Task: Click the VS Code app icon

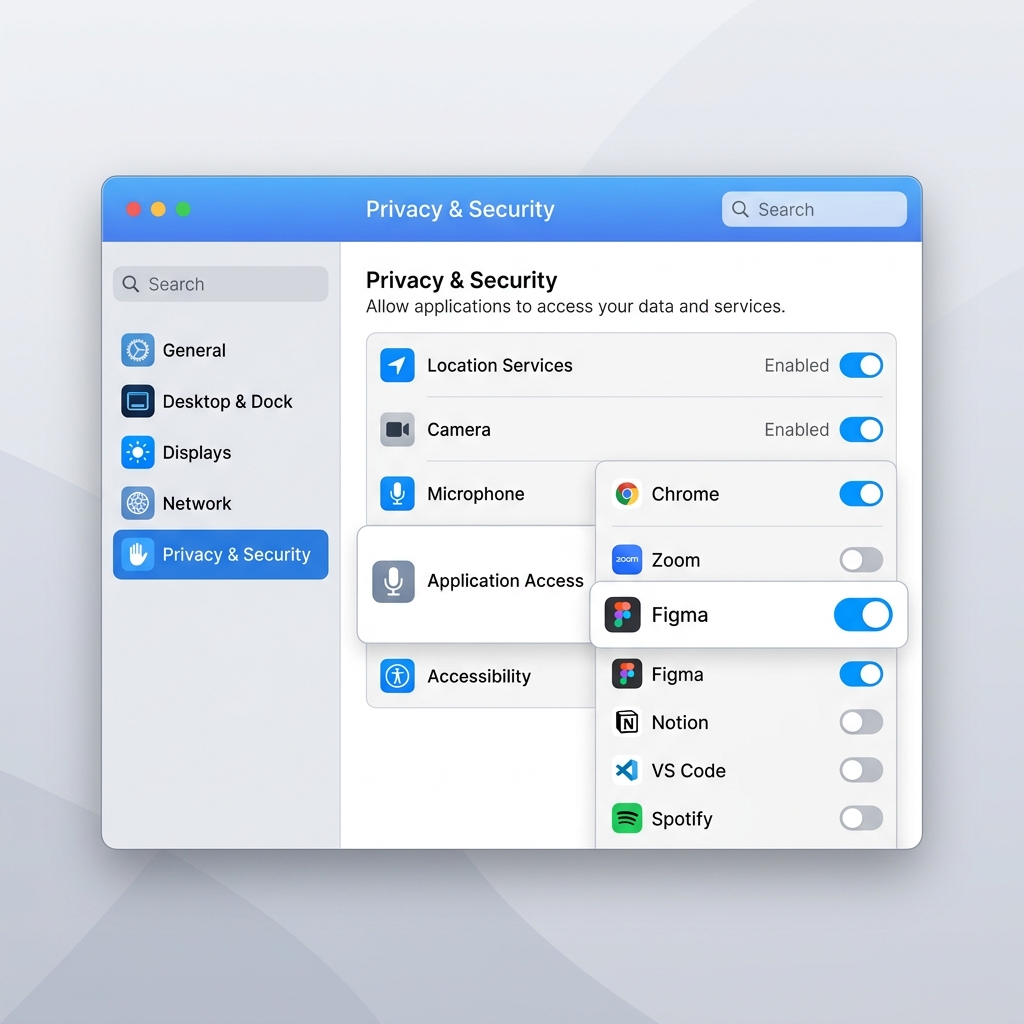Action: coord(627,770)
